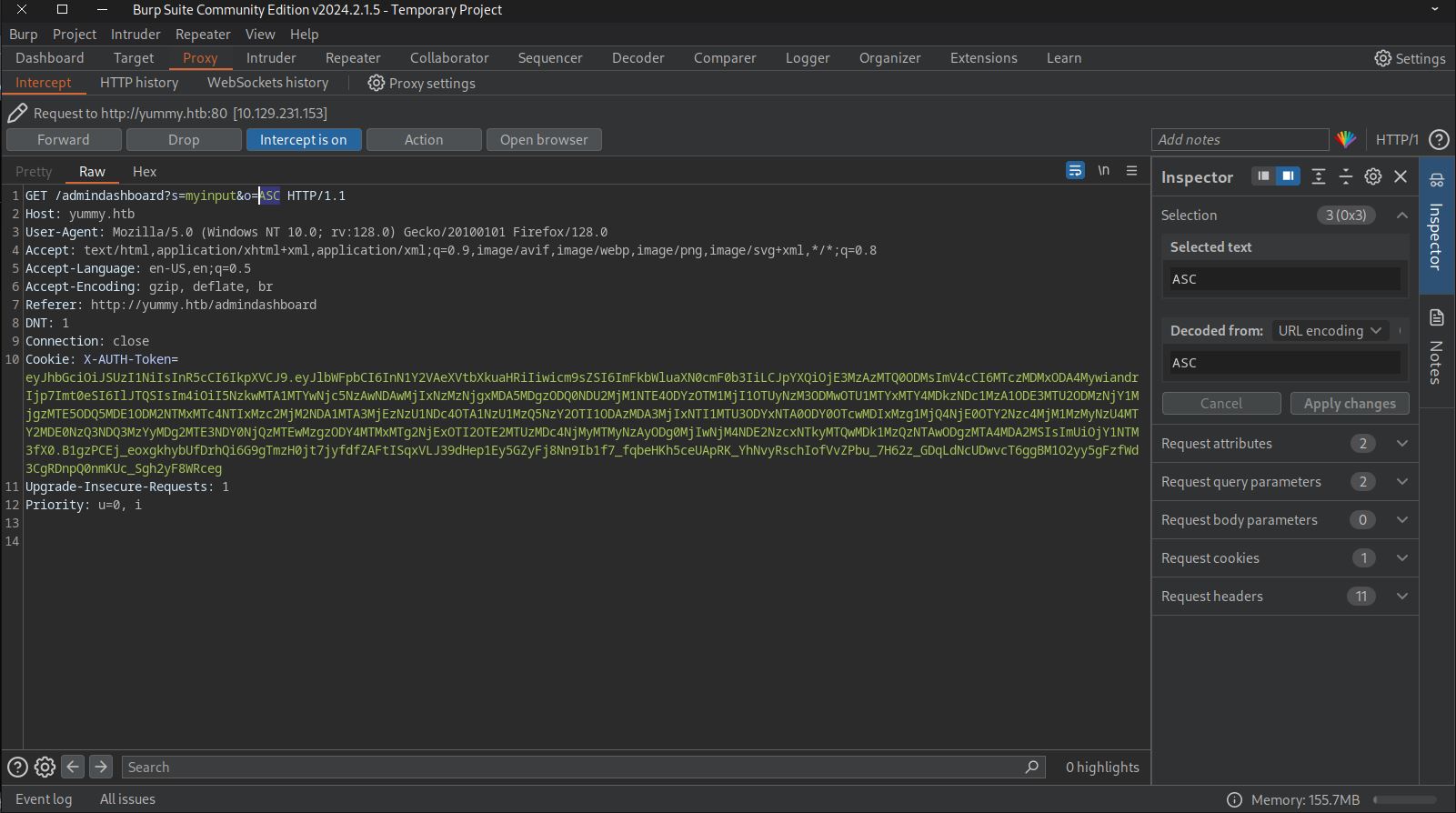The height and width of the screenshot is (813, 1456).
Task: Expand the Request headers section
Action: [1401, 597]
